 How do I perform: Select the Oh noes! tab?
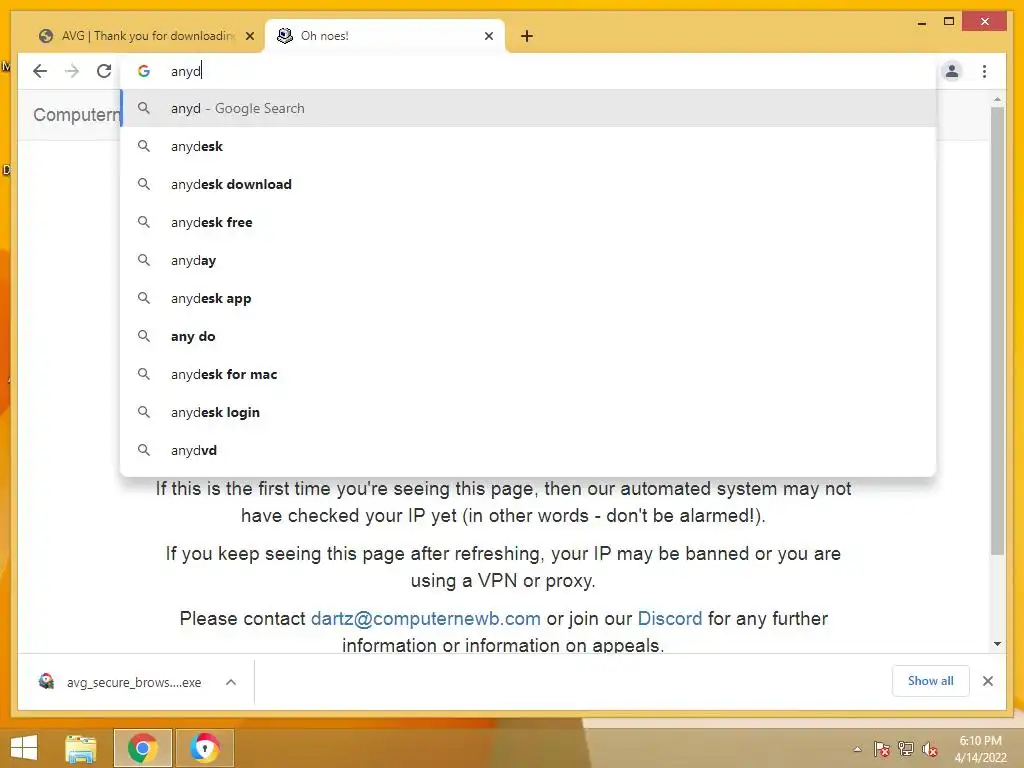click(385, 36)
